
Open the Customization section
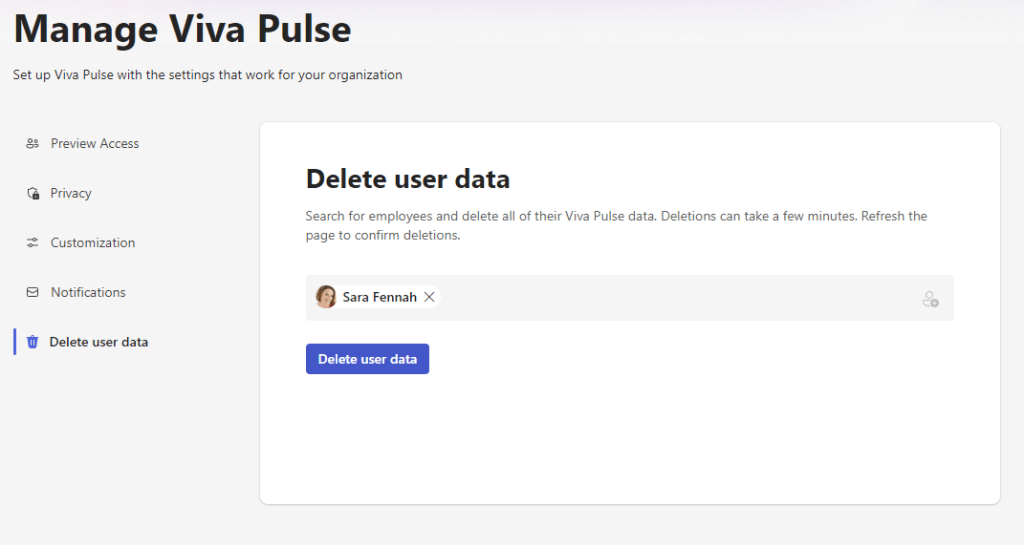coord(93,243)
